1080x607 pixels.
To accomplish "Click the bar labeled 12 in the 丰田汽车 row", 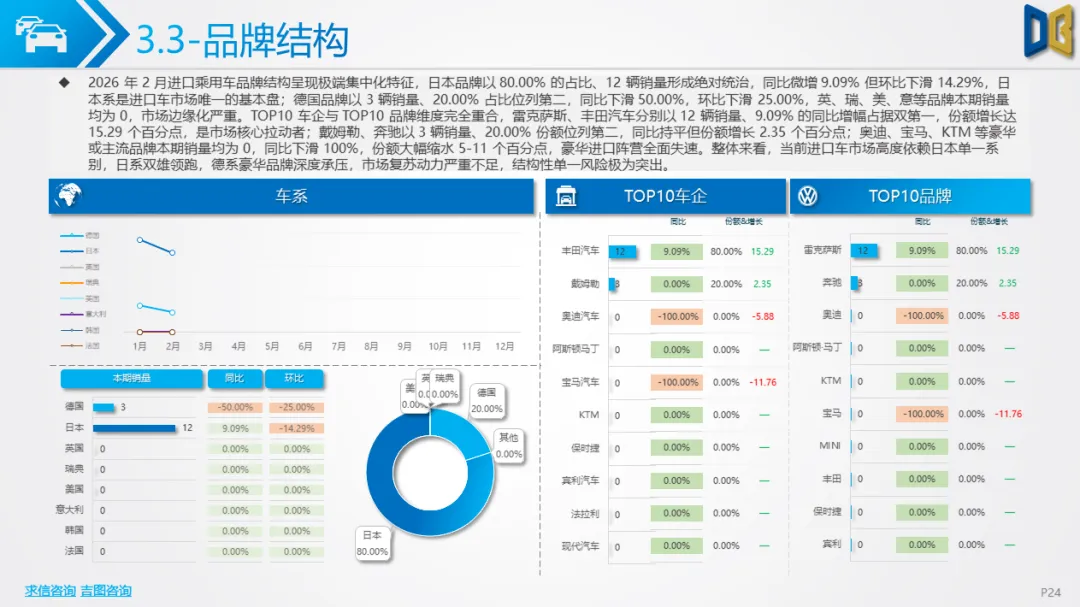I will coord(622,251).
